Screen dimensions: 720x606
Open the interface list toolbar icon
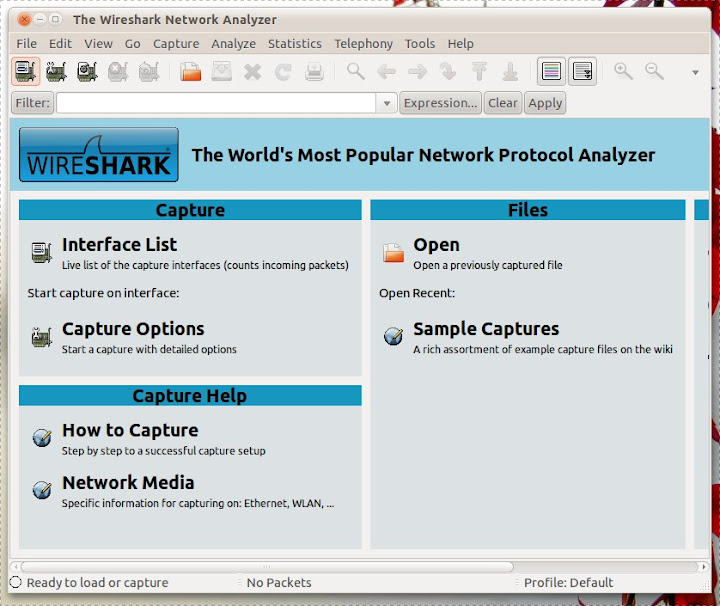pyautogui.click(x=26, y=72)
